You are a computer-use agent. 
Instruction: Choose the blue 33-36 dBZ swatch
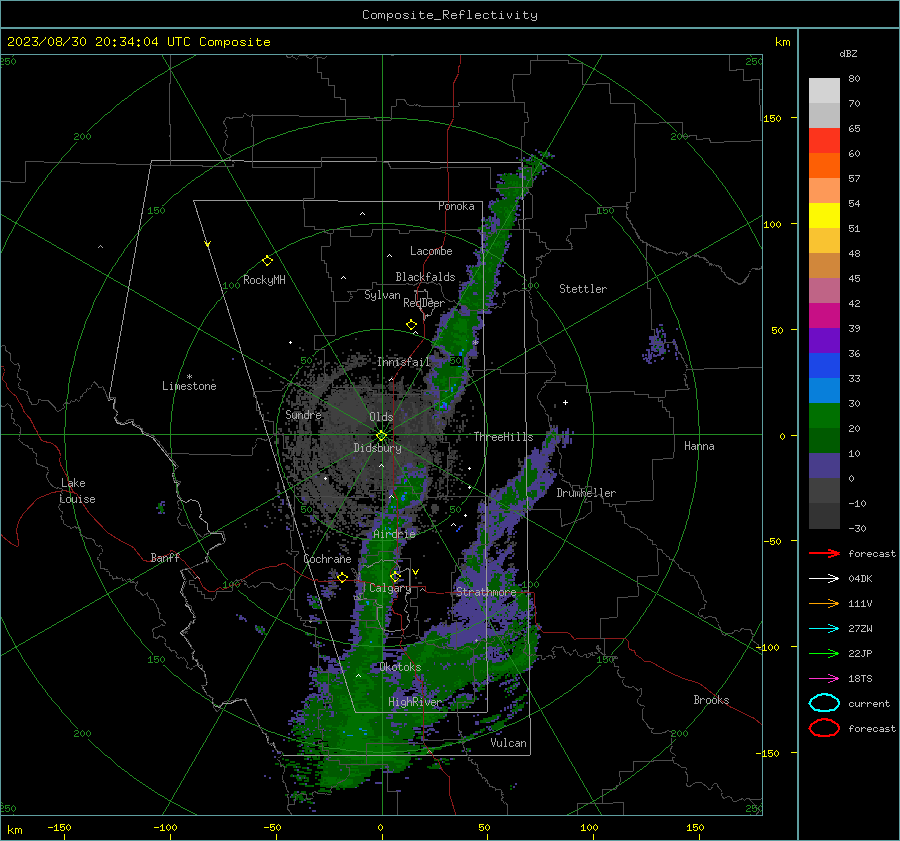tap(824, 366)
